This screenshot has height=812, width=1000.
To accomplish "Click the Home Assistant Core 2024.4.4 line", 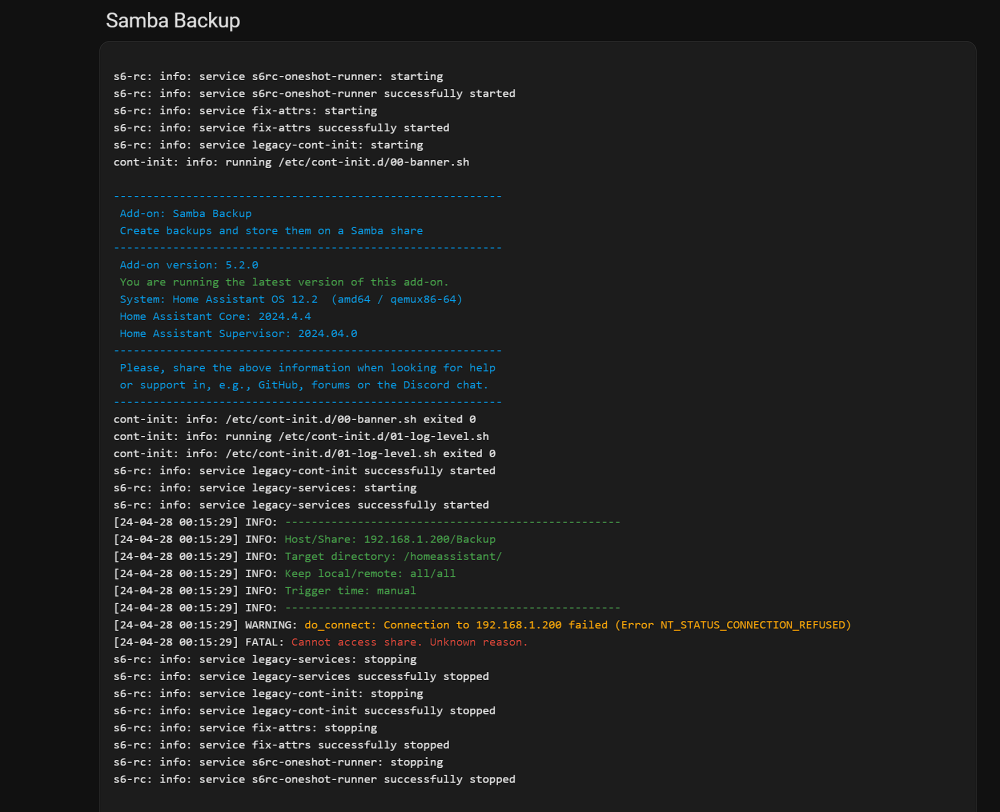I will (x=216, y=316).
